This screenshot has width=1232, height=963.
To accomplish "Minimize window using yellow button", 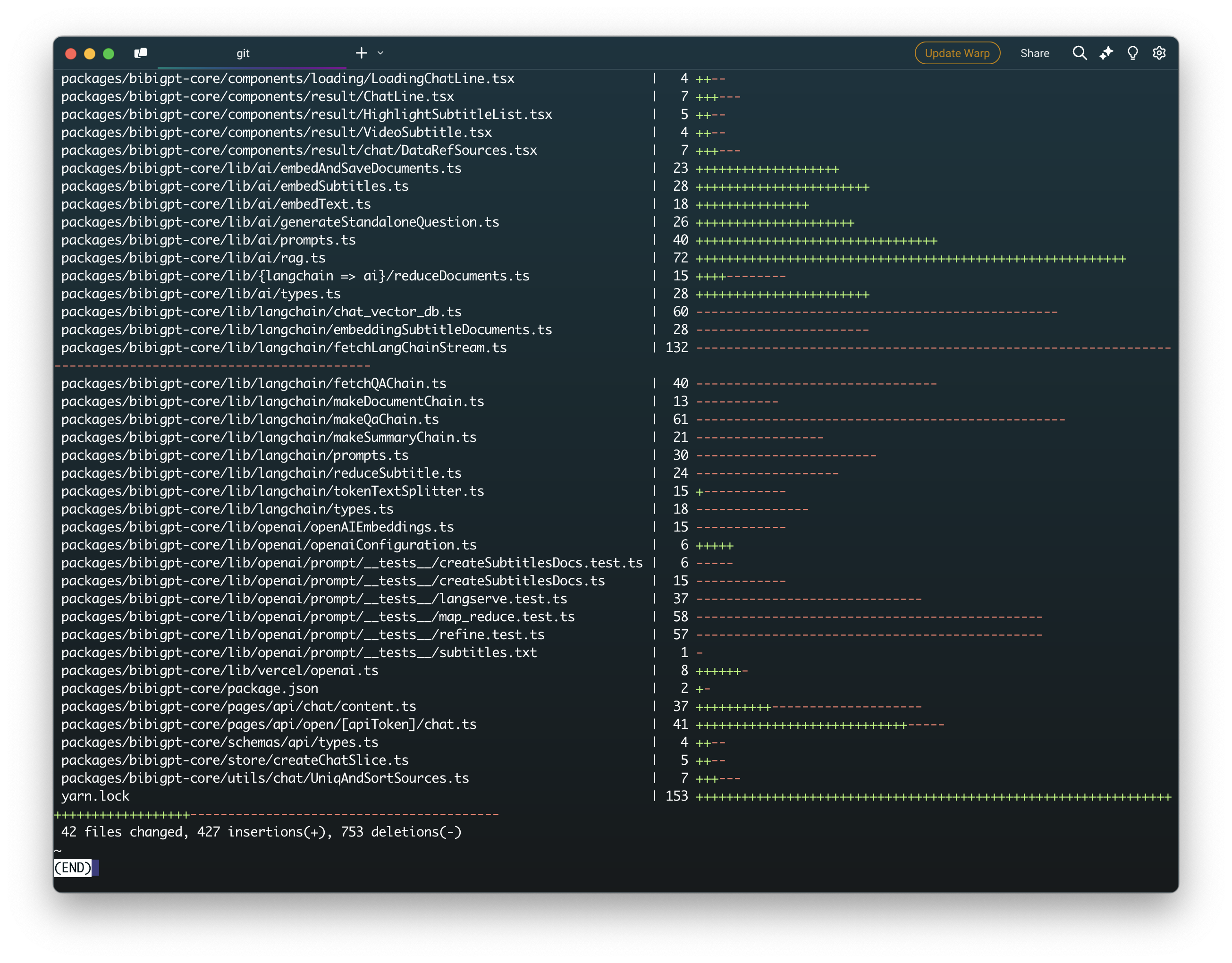I will [x=90, y=54].
